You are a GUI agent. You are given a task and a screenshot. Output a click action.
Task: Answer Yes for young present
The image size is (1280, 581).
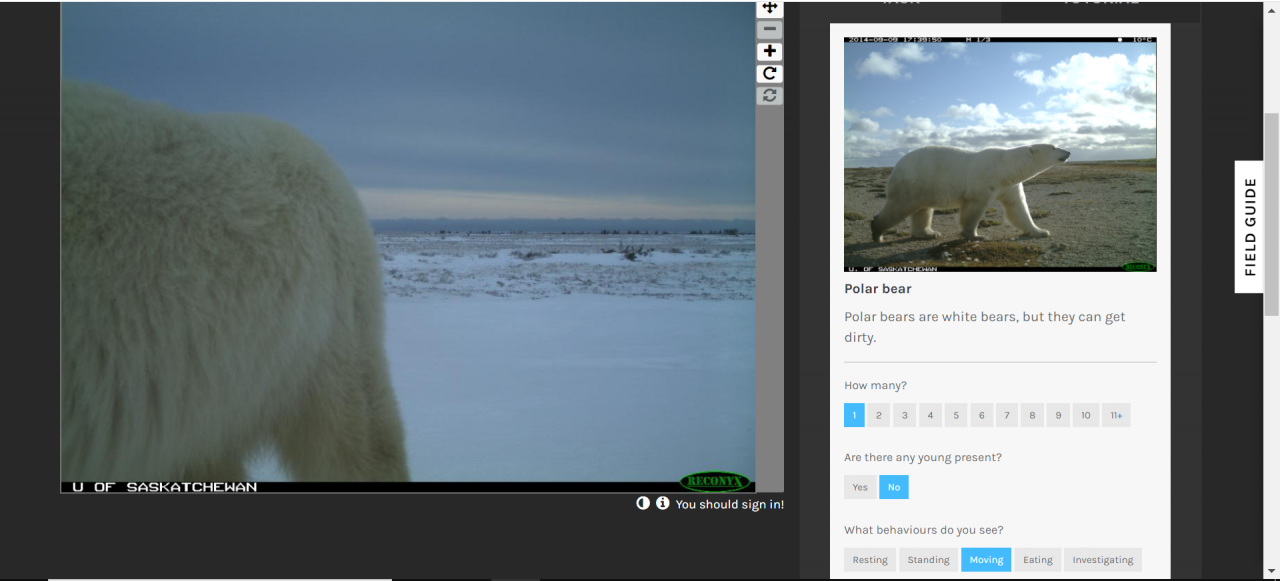(x=860, y=487)
